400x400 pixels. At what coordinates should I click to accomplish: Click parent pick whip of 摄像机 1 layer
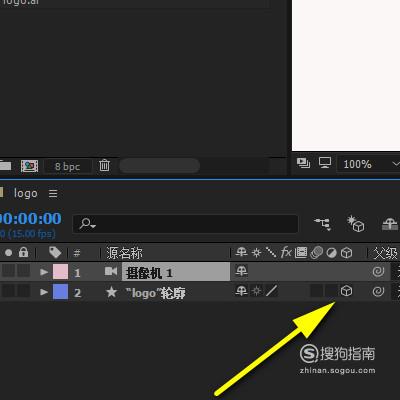coord(378,271)
